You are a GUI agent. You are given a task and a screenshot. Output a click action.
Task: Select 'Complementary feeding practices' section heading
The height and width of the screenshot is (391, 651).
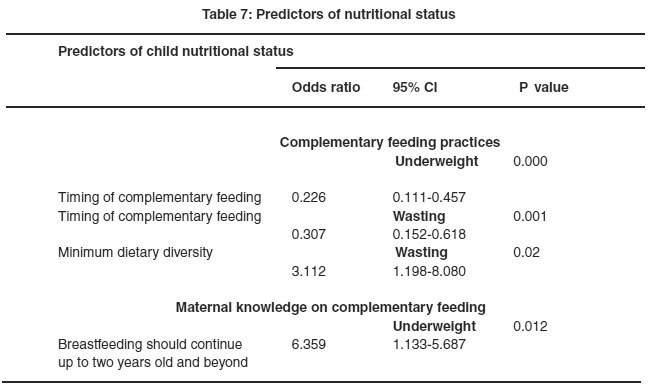(389, 142)
